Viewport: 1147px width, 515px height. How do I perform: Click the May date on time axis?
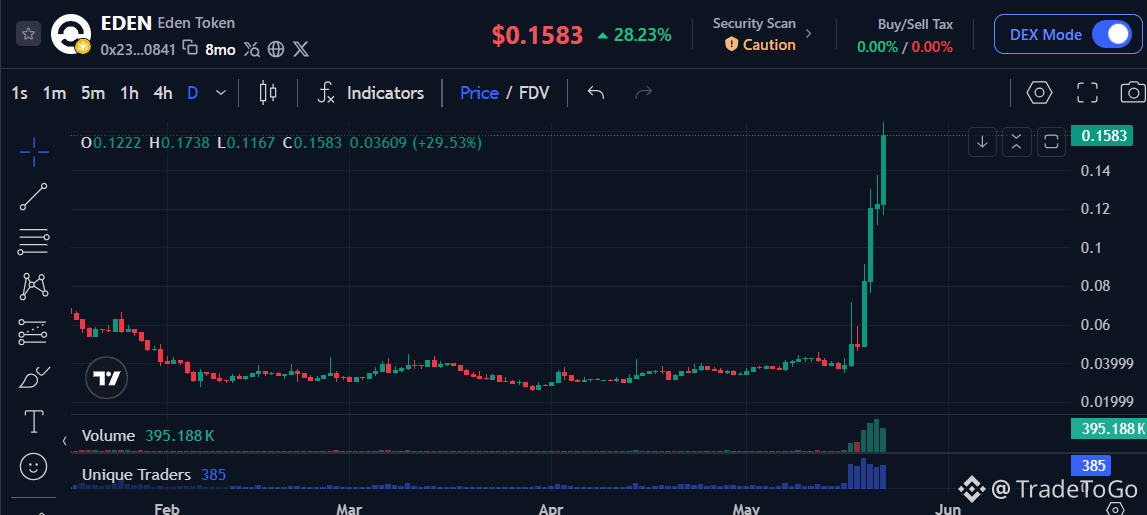tap(745, 509)
